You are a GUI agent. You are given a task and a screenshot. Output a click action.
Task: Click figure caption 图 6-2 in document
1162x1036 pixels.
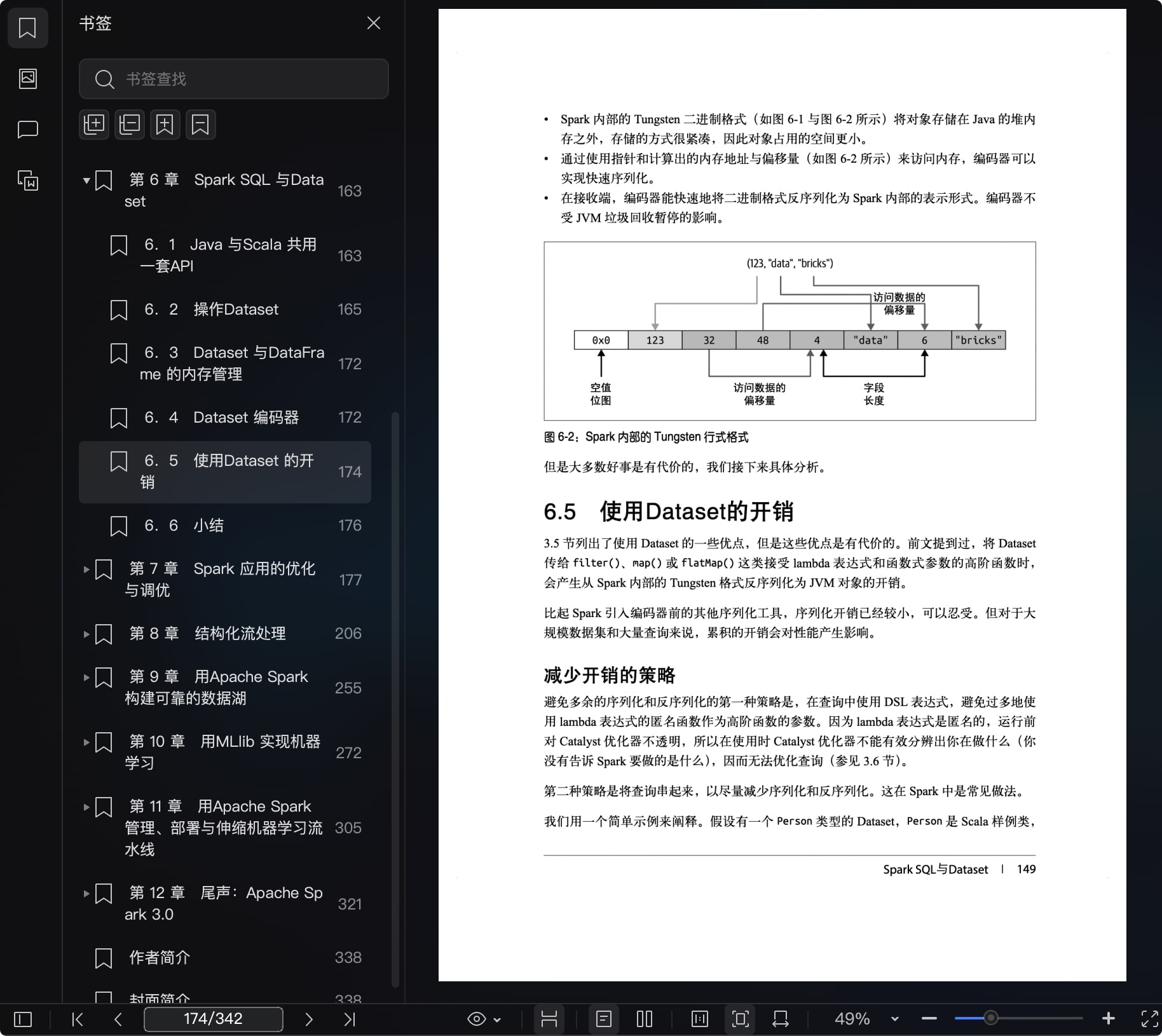[646, 437]
